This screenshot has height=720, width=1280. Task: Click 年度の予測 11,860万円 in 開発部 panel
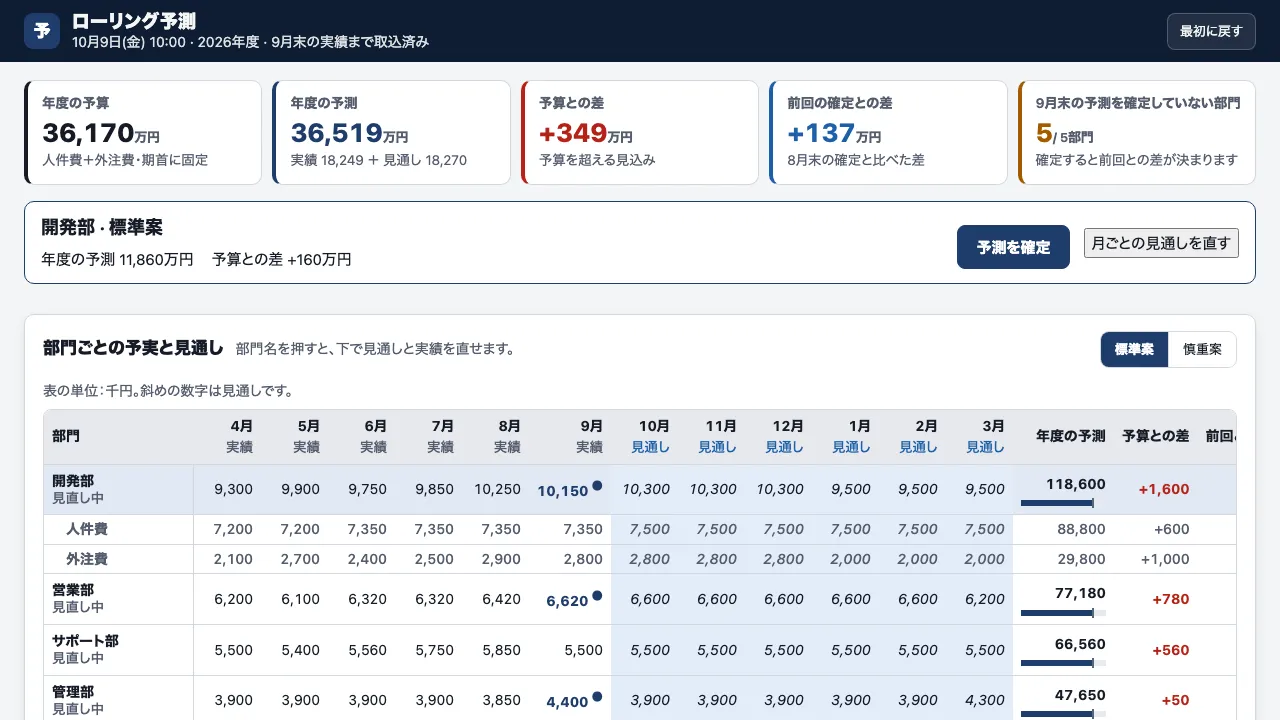[117, 259]
